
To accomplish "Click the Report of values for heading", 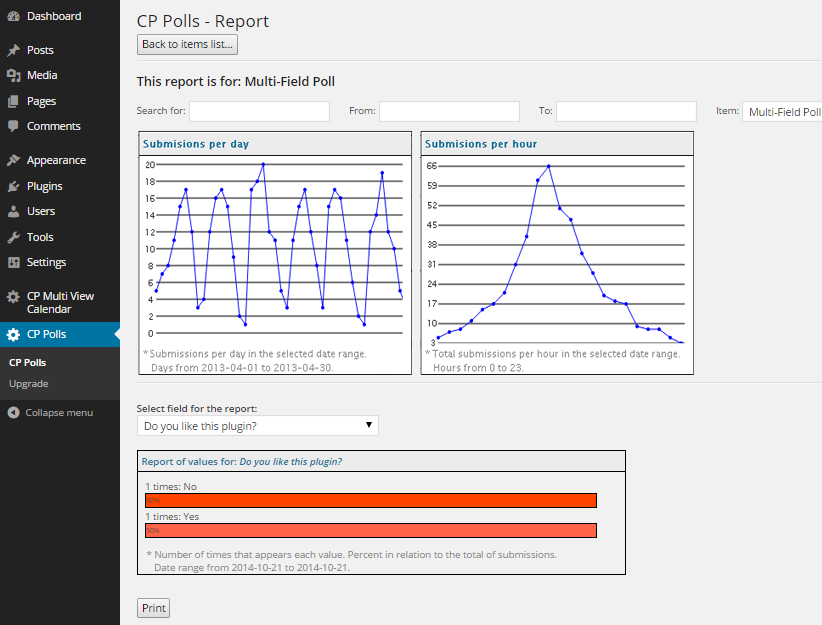I will [x=242, y=462].
